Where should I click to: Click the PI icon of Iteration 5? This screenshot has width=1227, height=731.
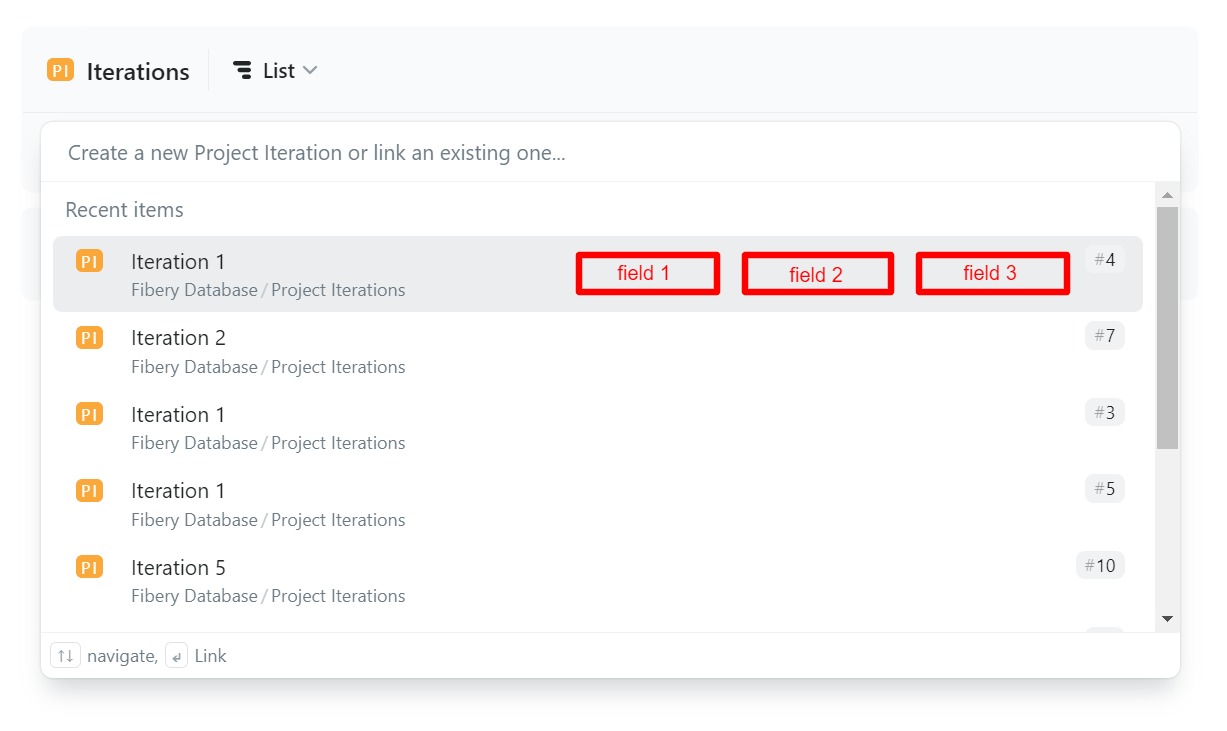click(89, 568)
